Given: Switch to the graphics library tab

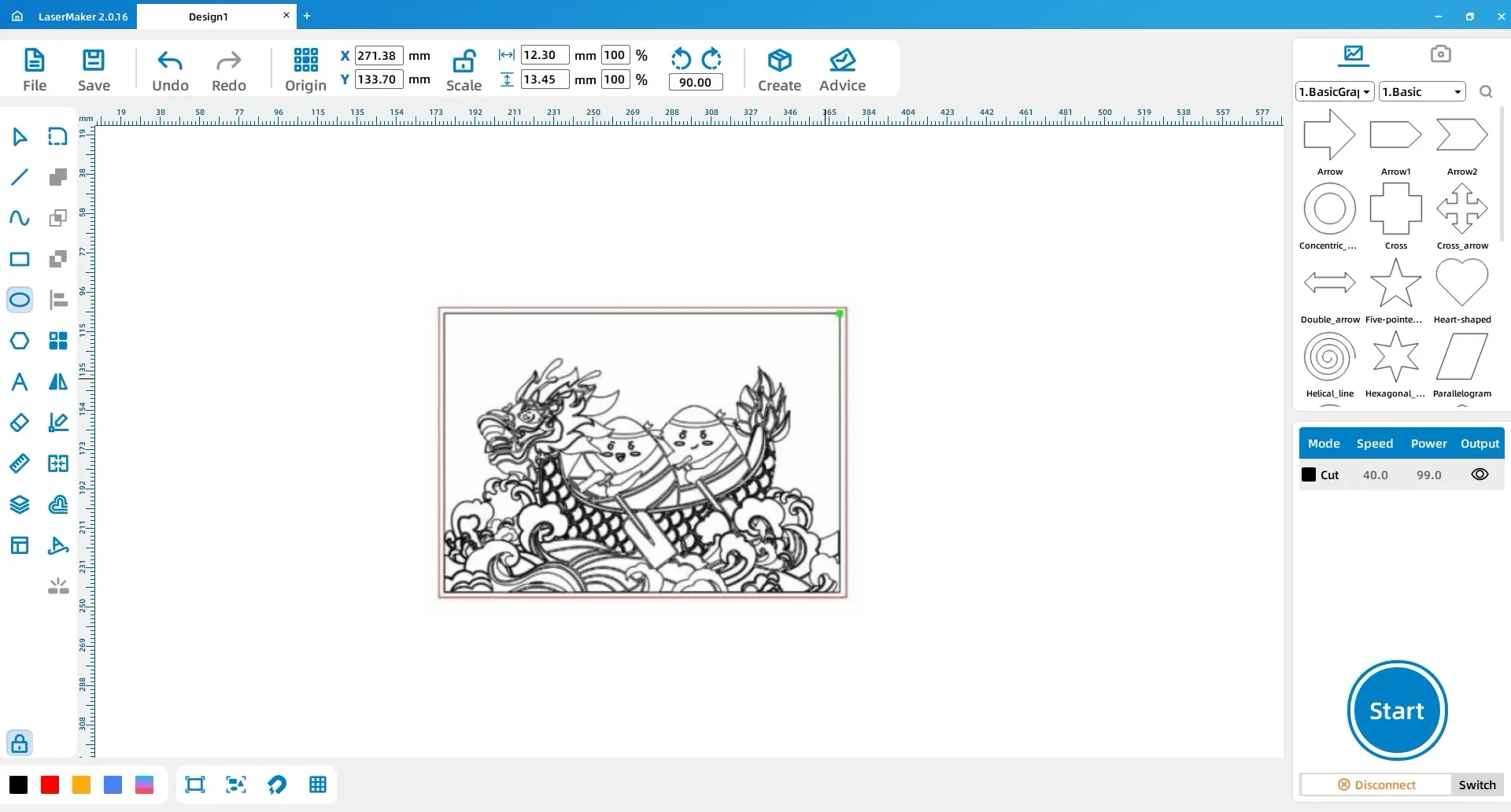Looking at the screenshot, I should pos(1354,54).
